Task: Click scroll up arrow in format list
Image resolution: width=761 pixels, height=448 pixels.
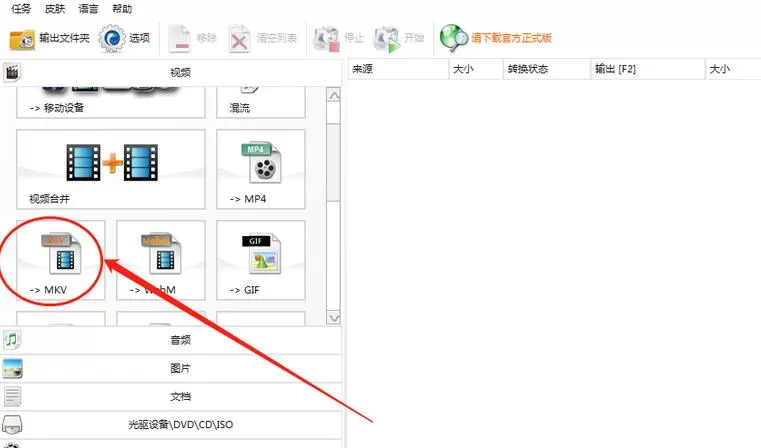Action: click(334, 96)
